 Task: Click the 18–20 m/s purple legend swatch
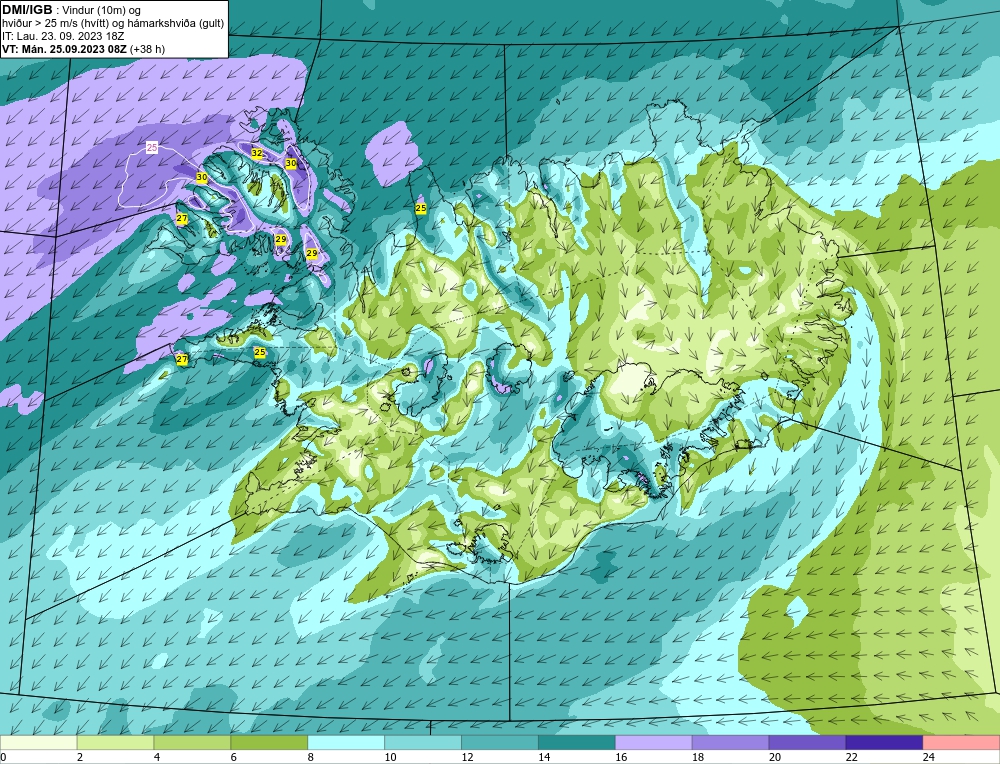click(x=730, y=742)
